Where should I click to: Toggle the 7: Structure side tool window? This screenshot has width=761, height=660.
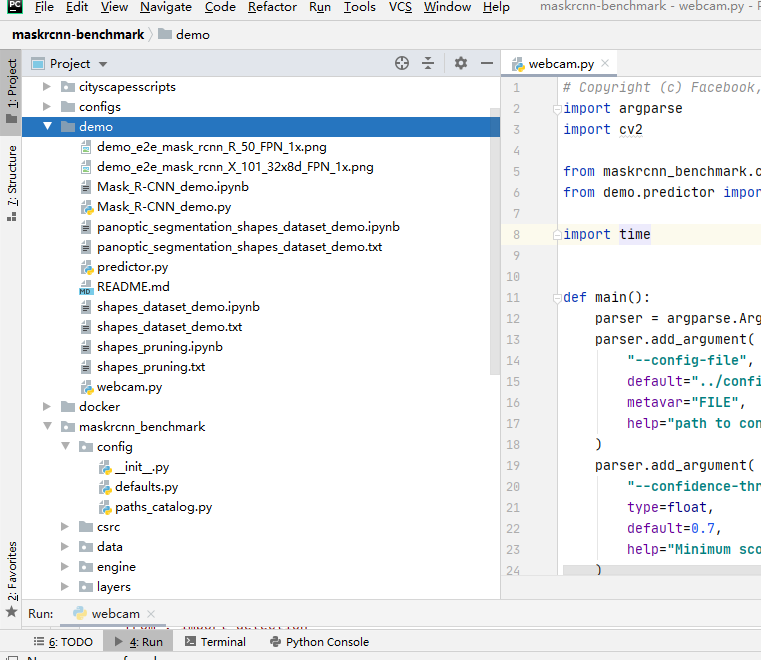pos(11,183)
